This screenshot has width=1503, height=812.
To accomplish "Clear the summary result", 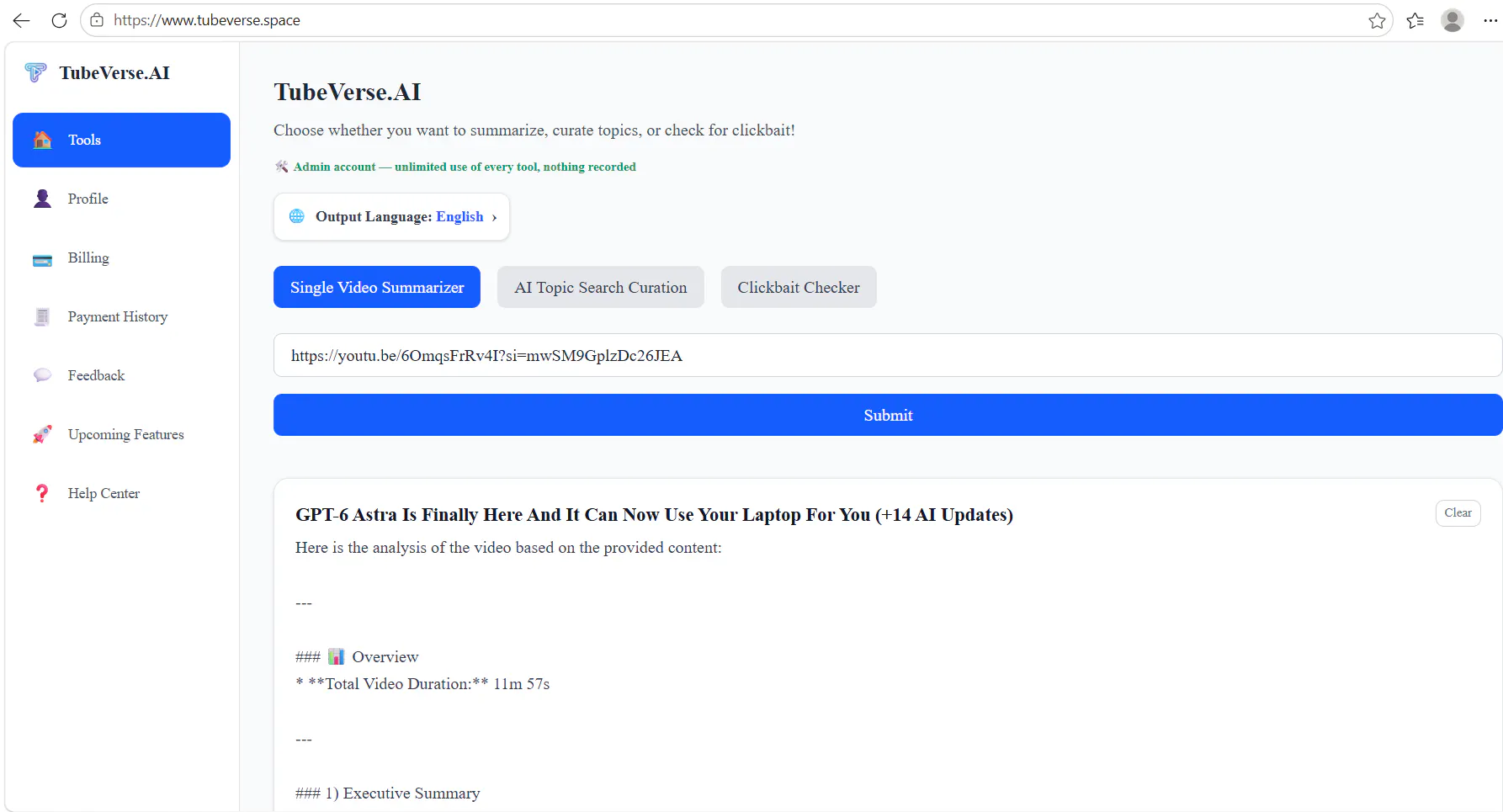I will [1458, 513].
